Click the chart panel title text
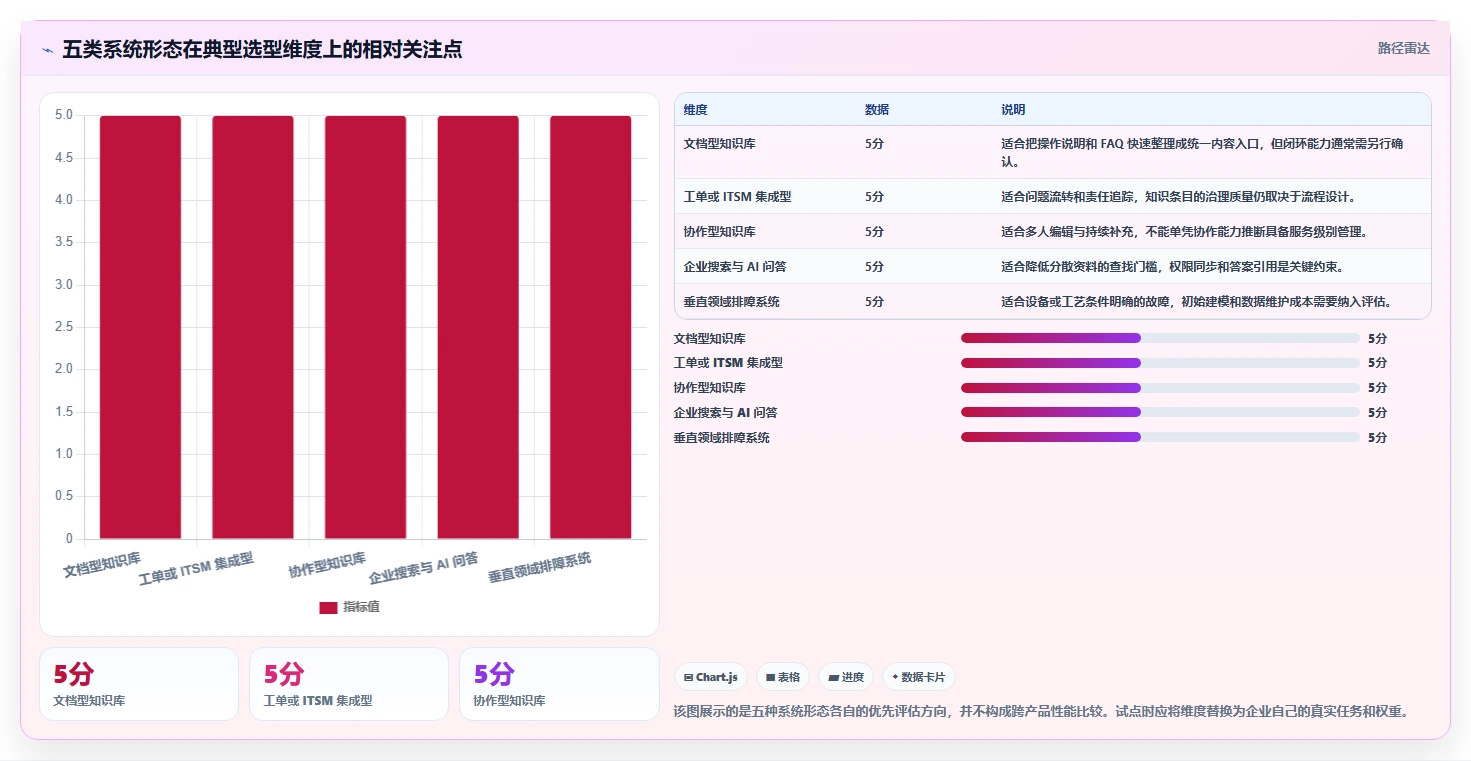1471x761 pixels. [x=262, y=49]
